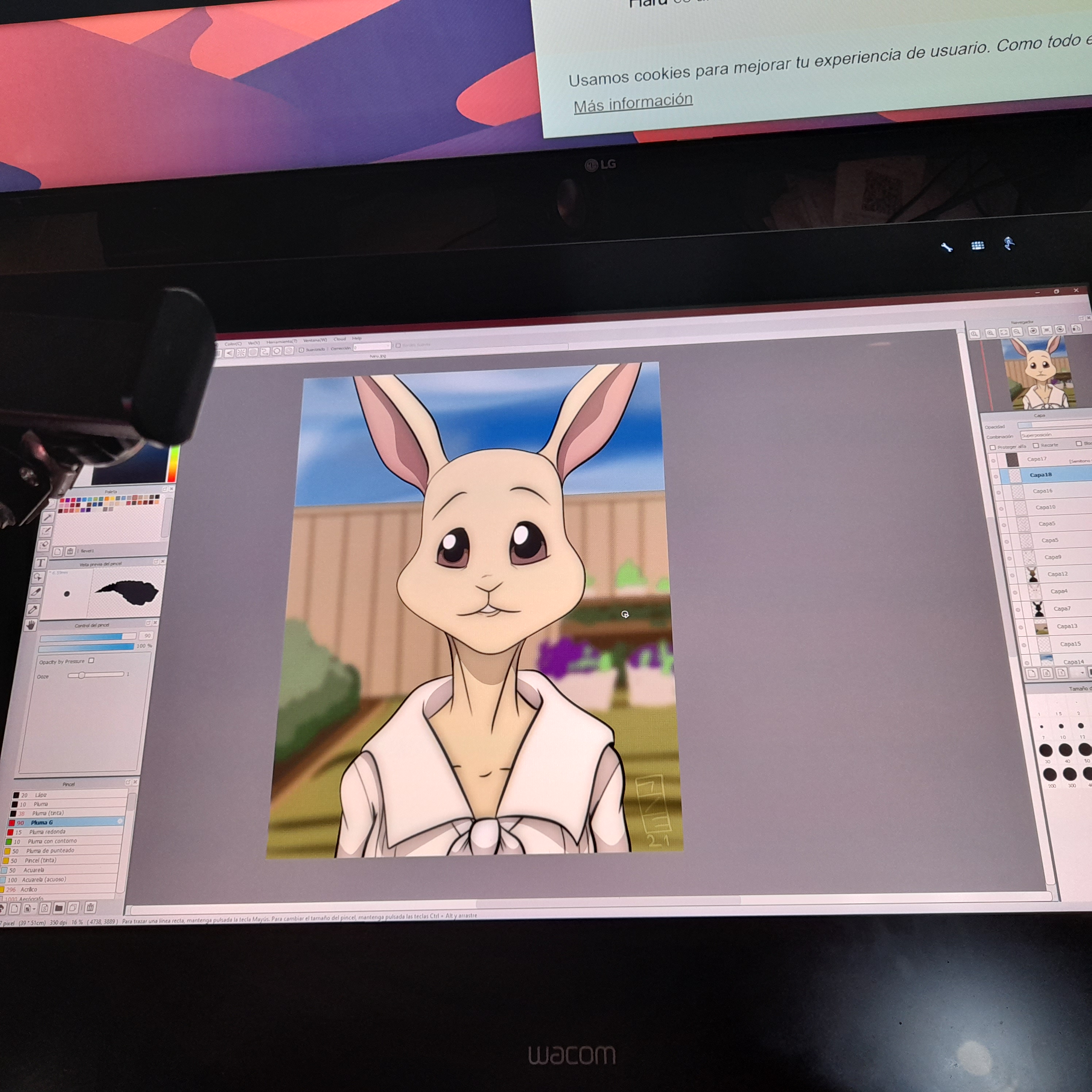Screen dimensions: 1092x1092
Task: Open the Cloud menu
Action: 340,339
